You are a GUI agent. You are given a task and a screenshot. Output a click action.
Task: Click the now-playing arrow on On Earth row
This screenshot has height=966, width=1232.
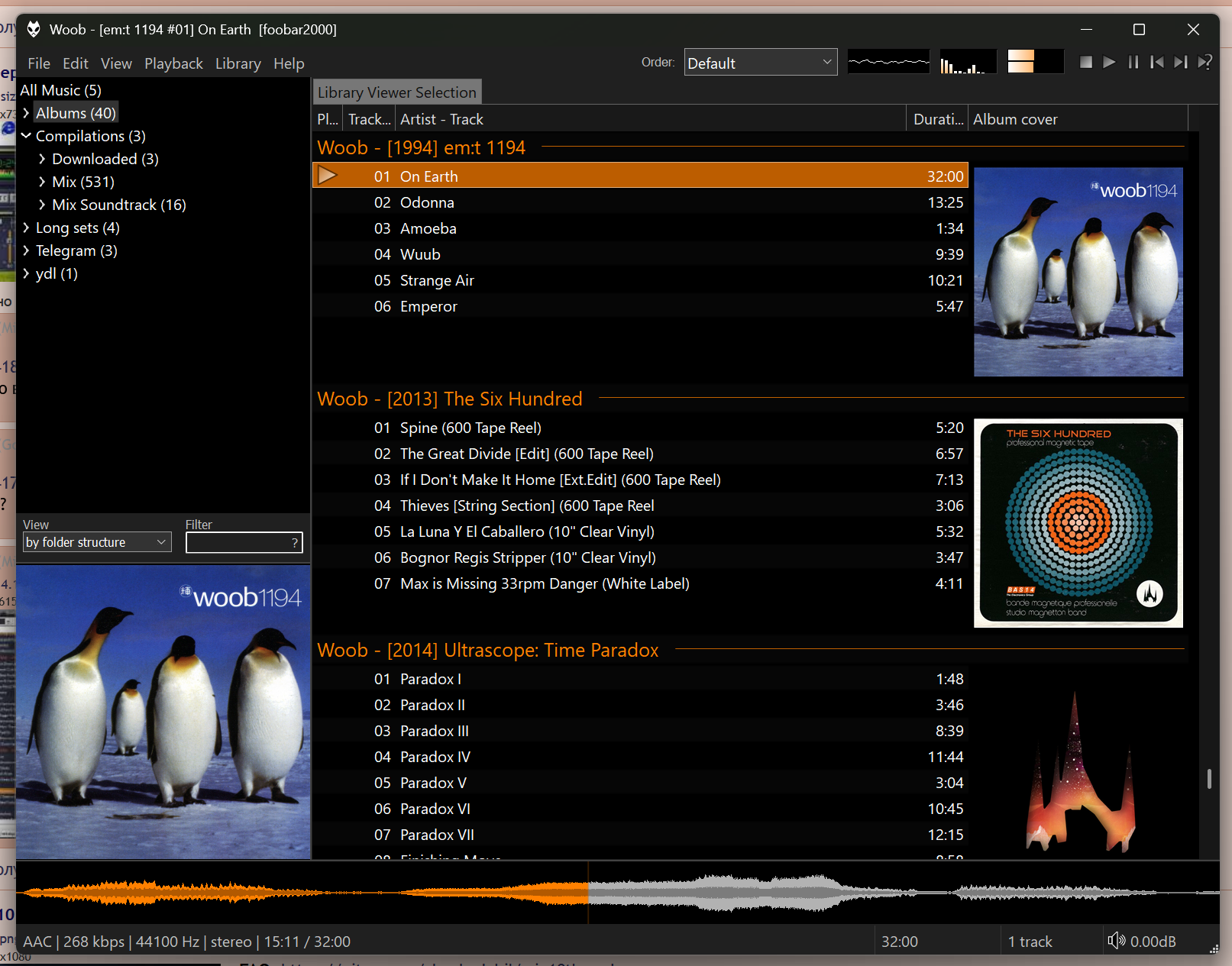coord(328,176)
